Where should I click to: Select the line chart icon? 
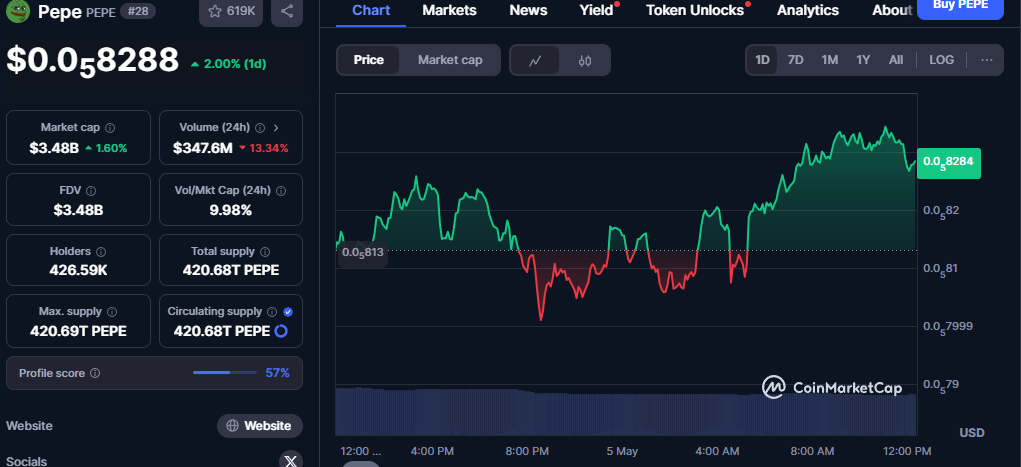(x=535, y=61)
